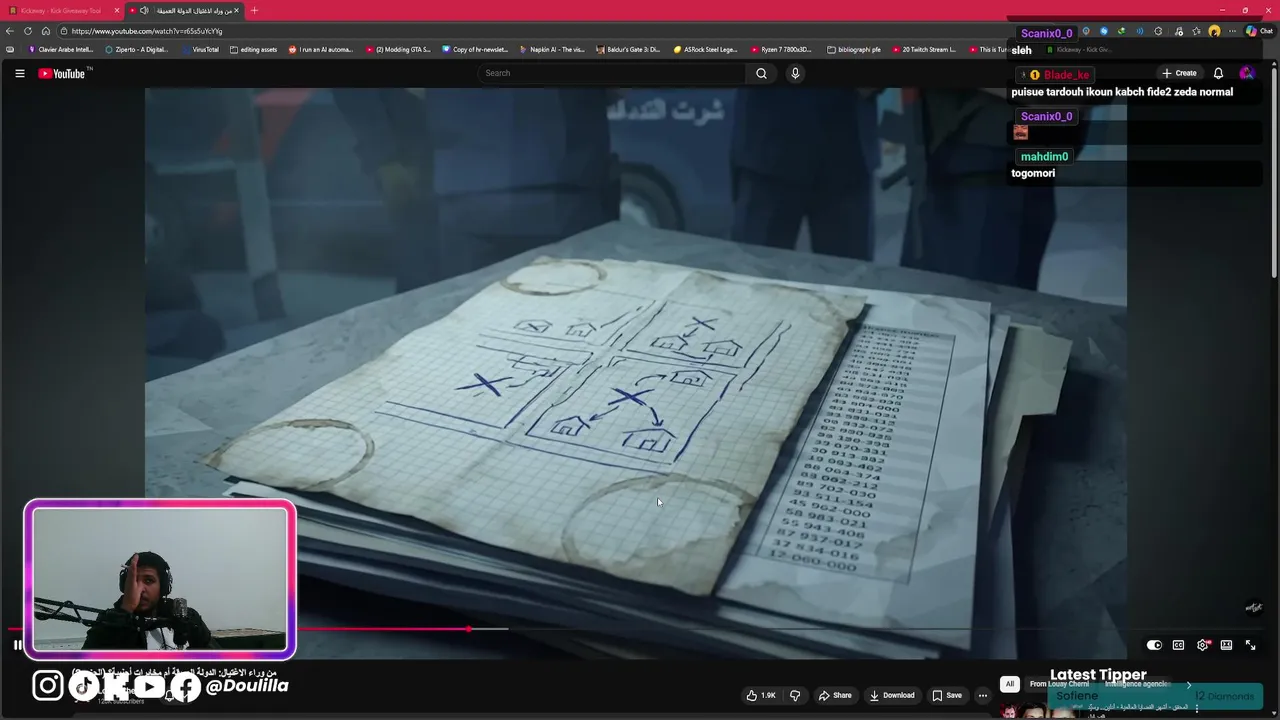Open Ziperto bookmark

click(x=137, y=49)
